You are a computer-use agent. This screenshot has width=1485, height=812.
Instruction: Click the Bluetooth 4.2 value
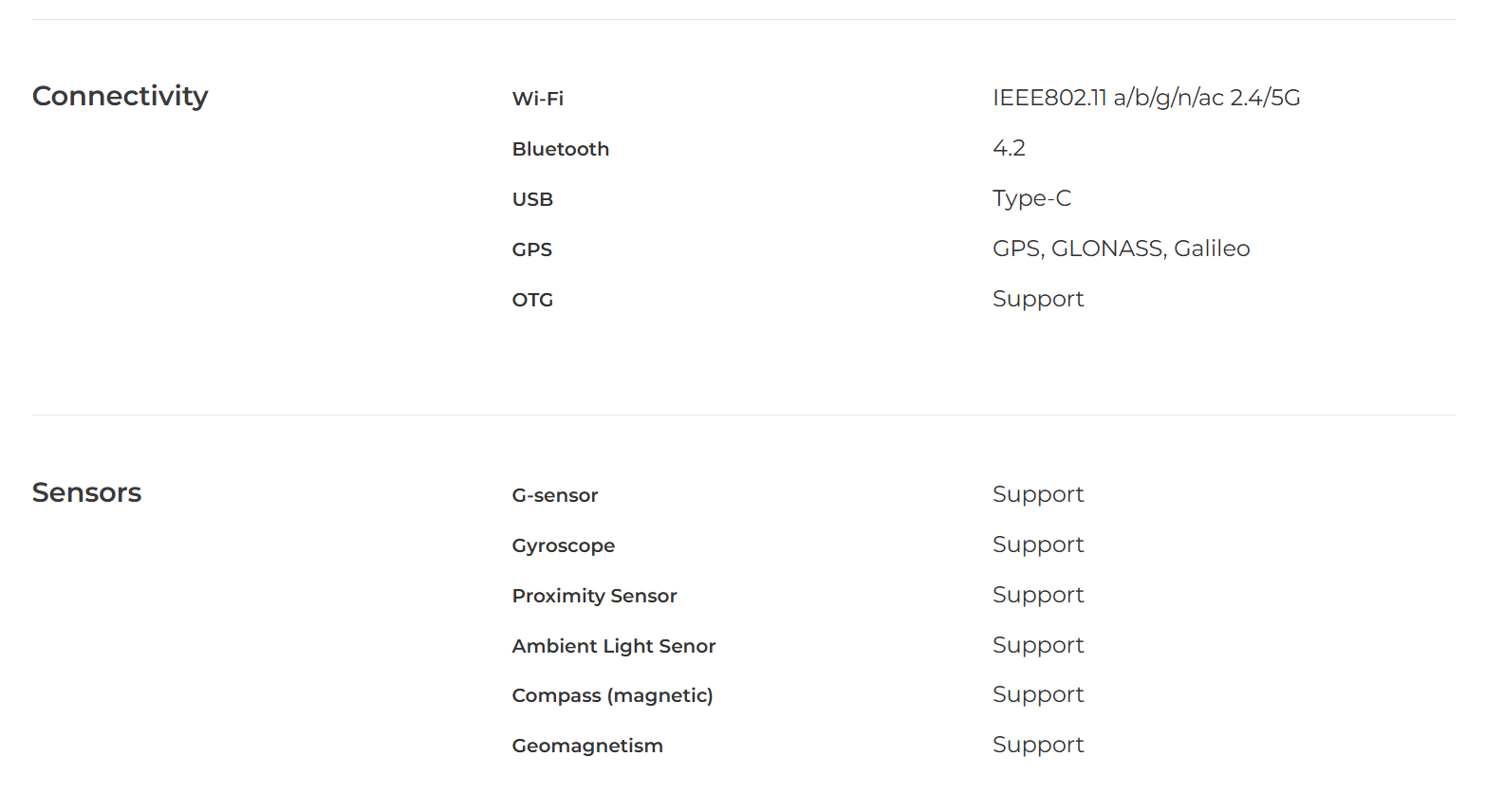pos(1009,148)
